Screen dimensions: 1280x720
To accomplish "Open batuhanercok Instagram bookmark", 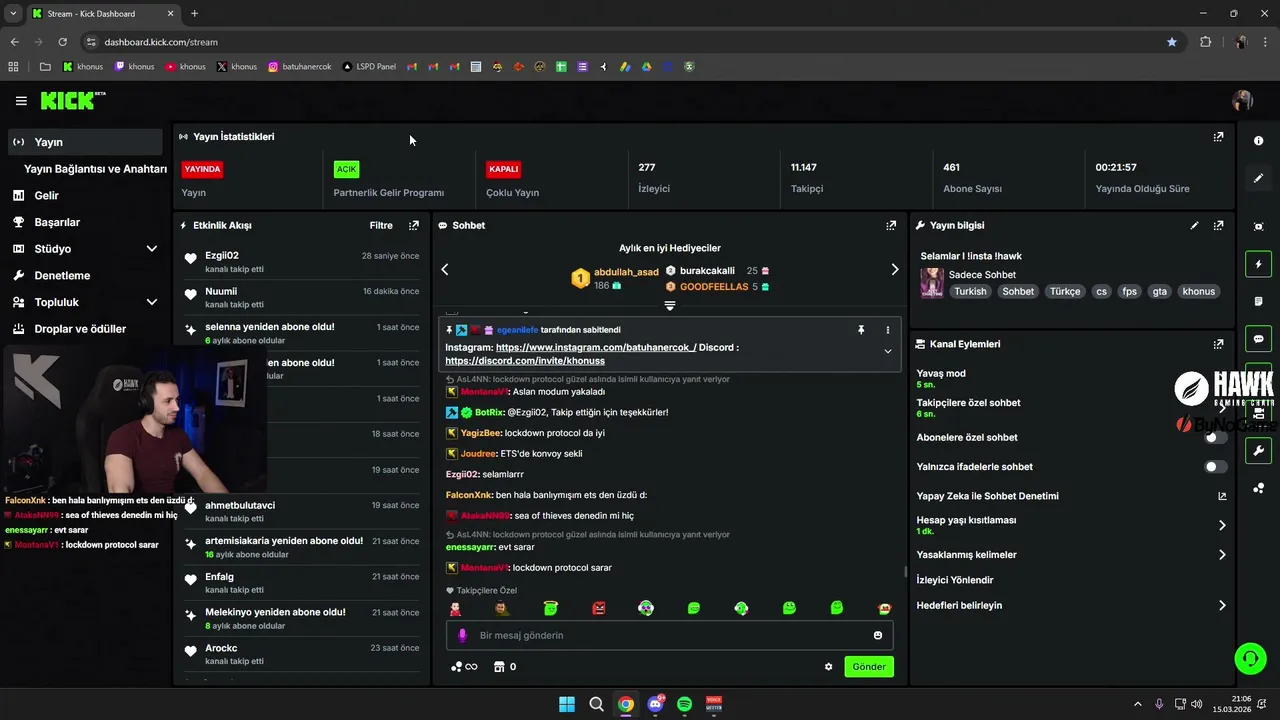I will (x=300, y=67).
